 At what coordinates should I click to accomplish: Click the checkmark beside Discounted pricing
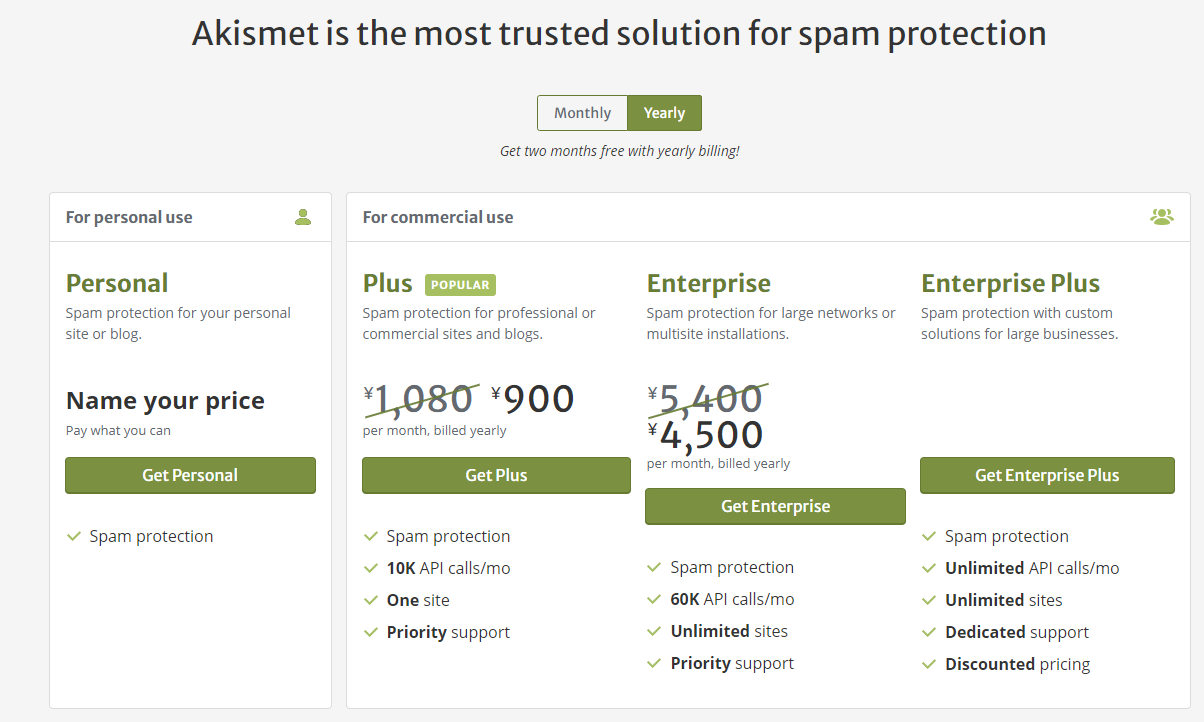pos(929,664)
